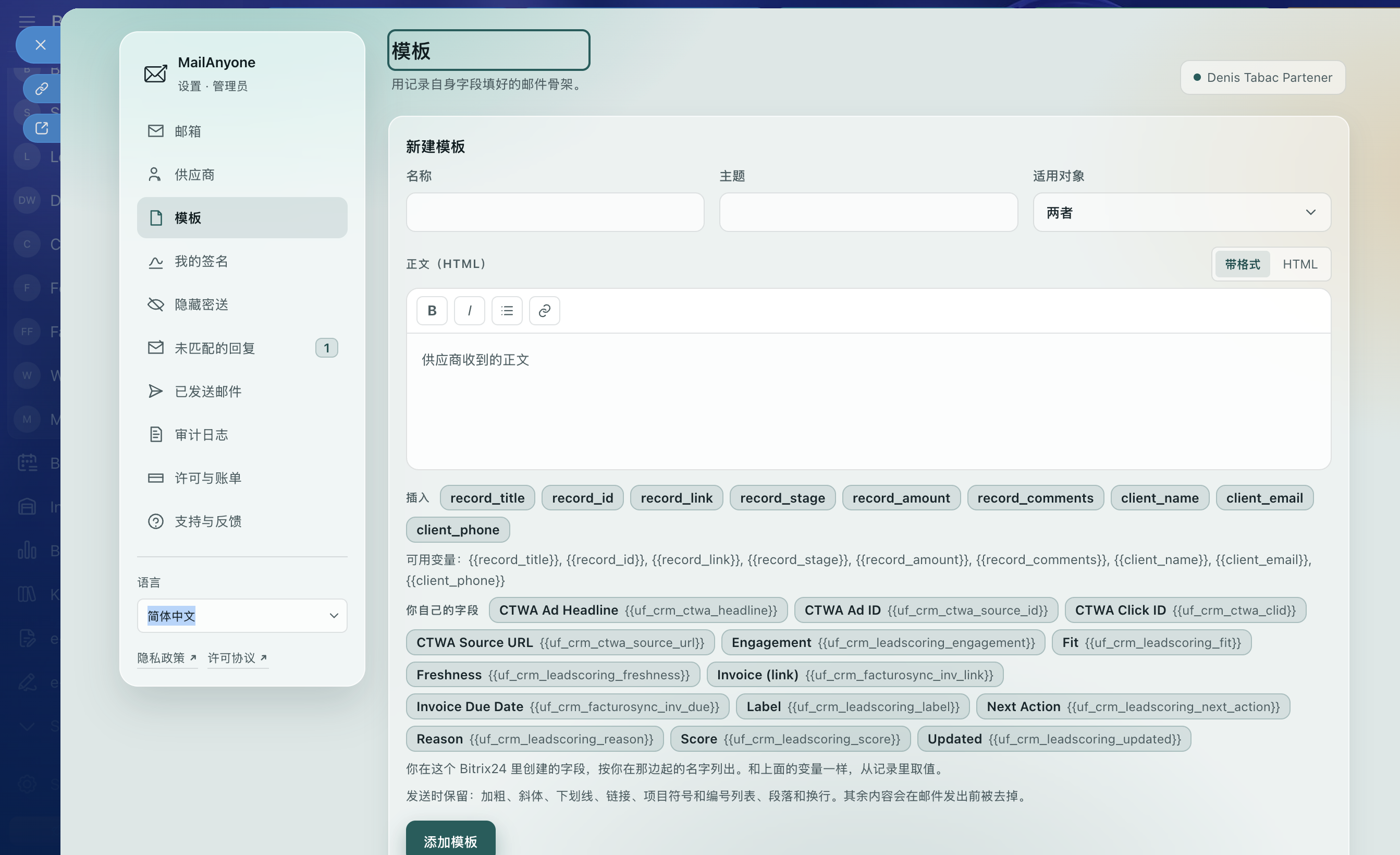1400x855 pixels.
Task: Click the copy link chain icon
Action: click(42, 89)
